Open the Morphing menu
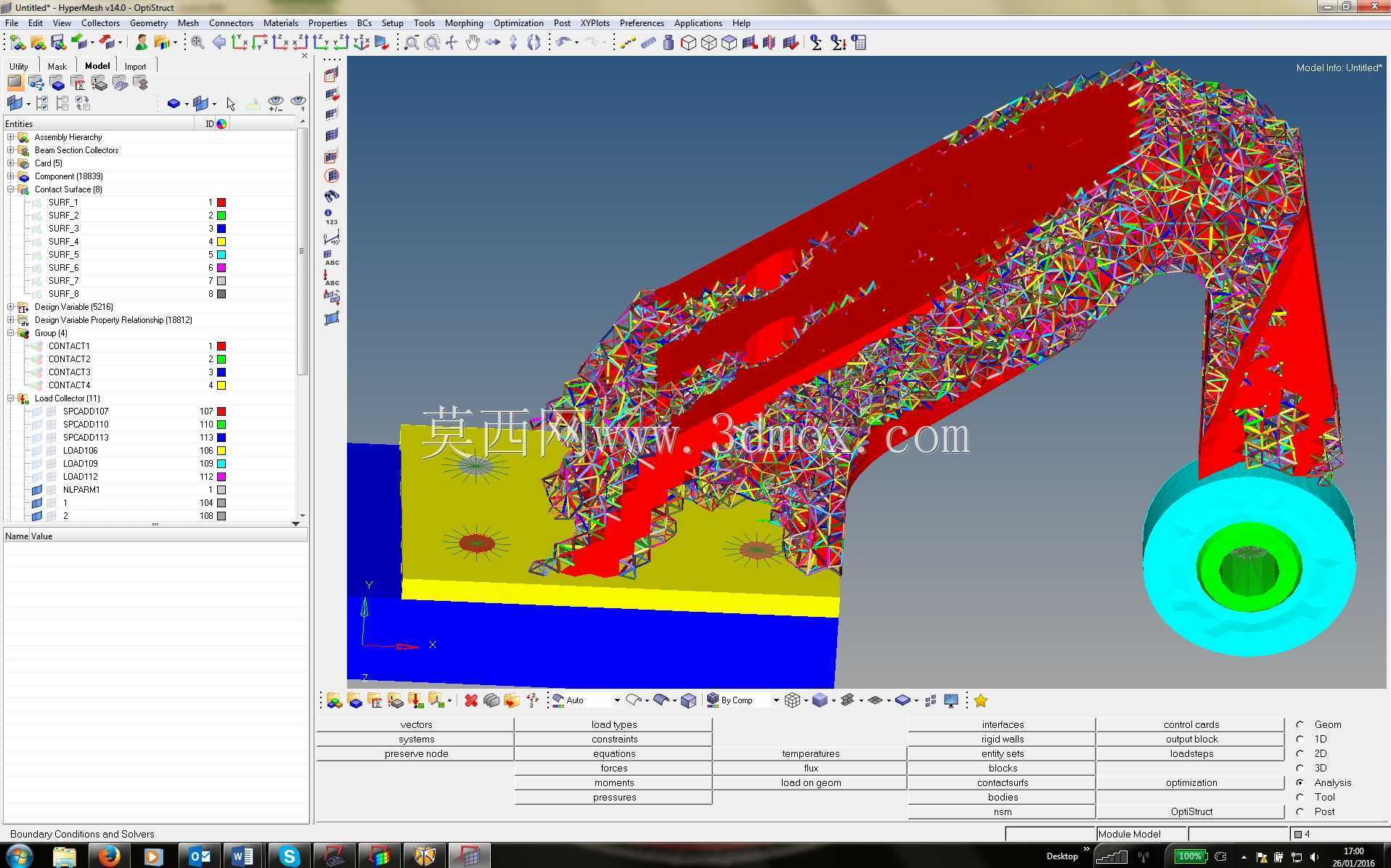 click(463, 23)
